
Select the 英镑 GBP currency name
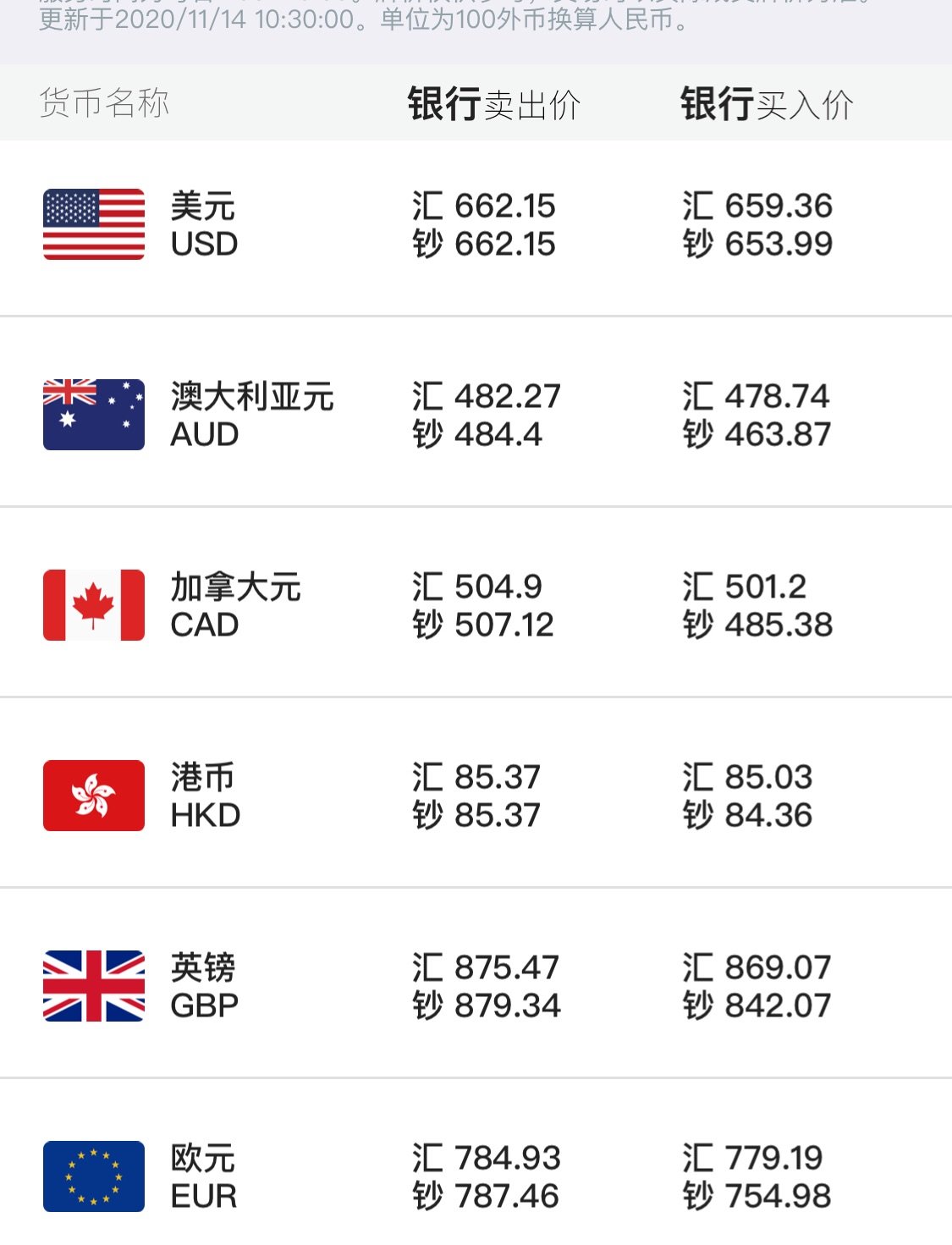(204, 986)
